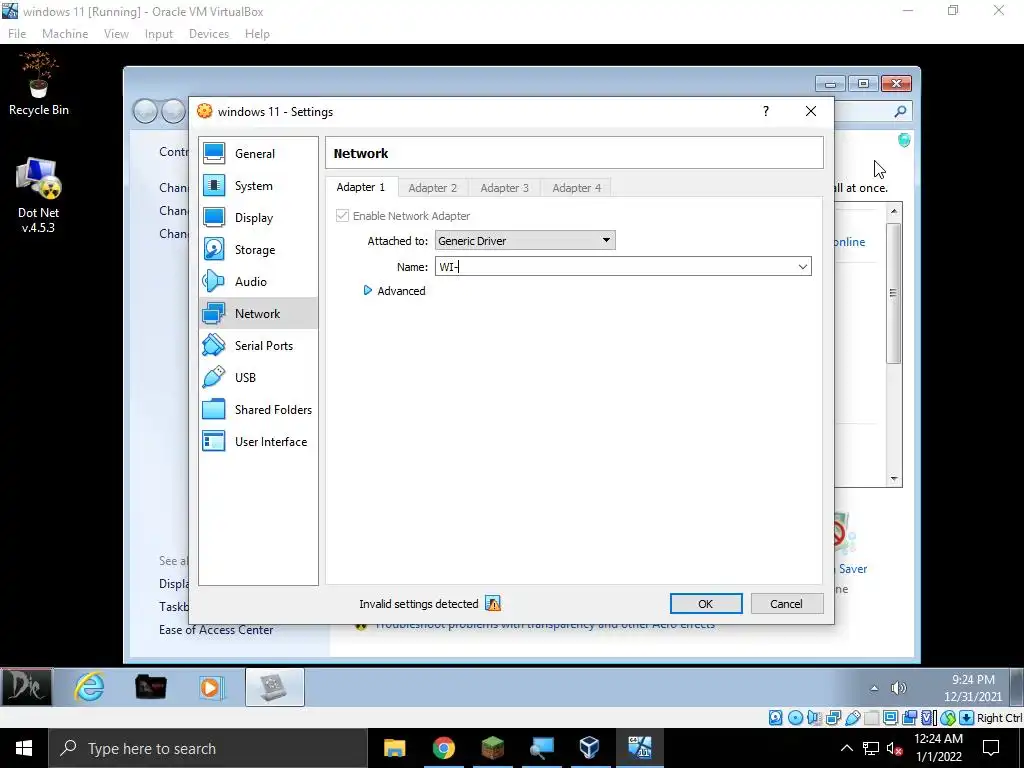This screenshot has width=1024, height=768.
Task: Open Windows Media Player in guest taskbar
Action: coord(210,687)
